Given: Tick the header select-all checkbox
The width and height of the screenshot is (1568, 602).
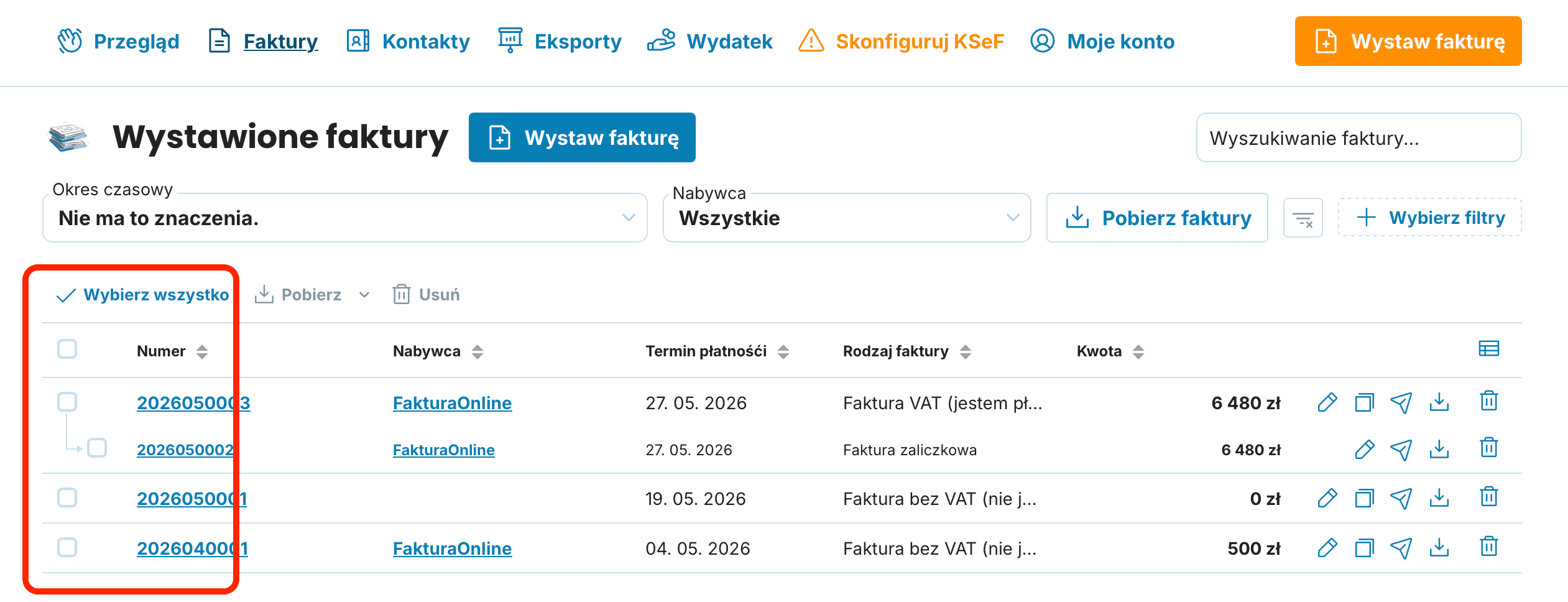Looking at the screenshot, I should 67,350.
